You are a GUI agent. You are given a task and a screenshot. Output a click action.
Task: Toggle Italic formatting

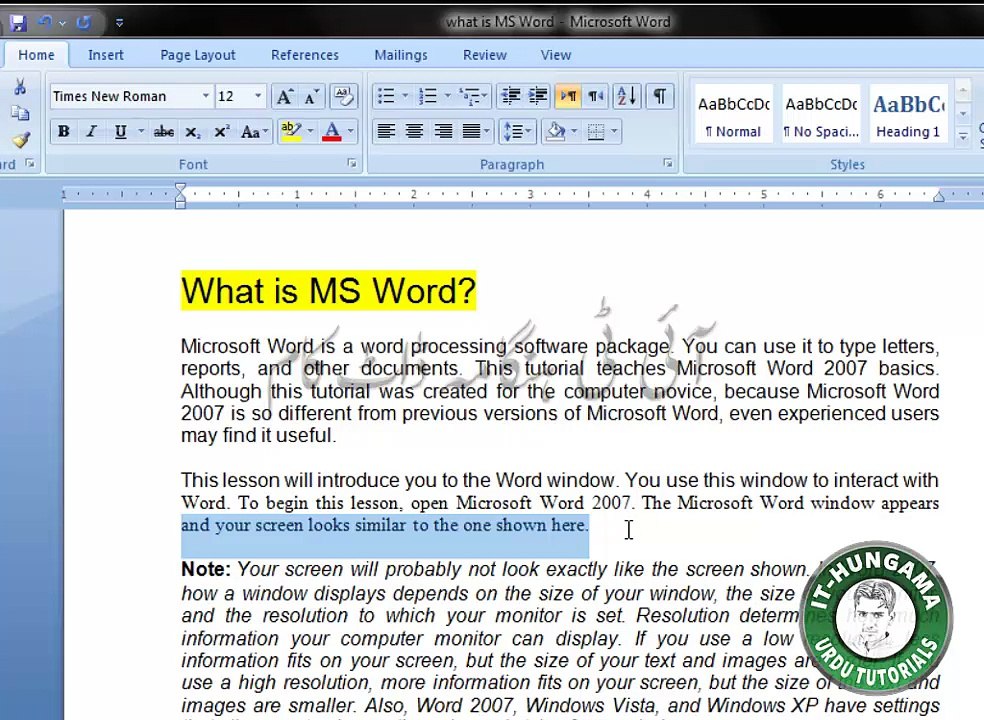(x=92, y=131)
